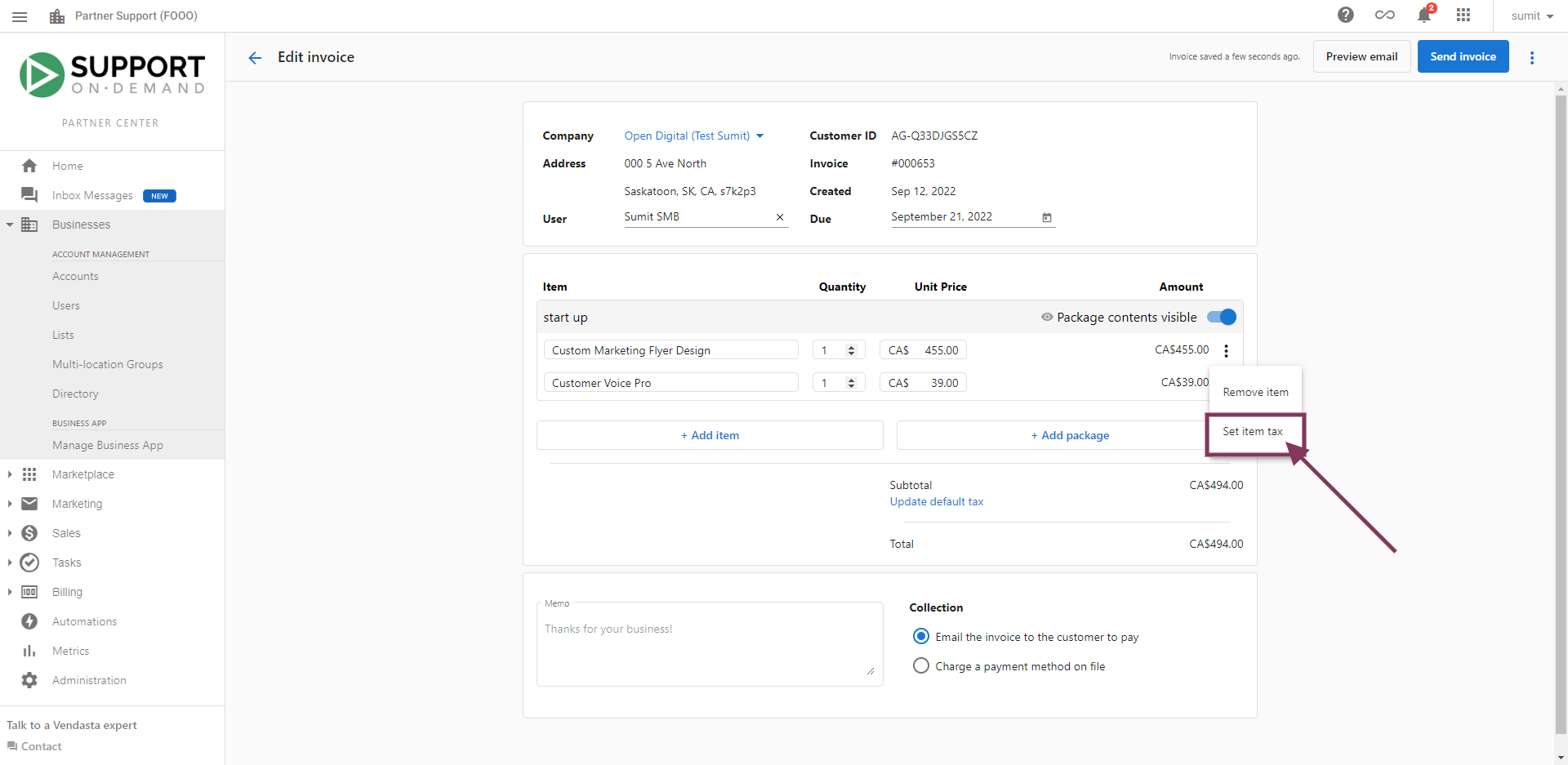Click the Contact link in sidebar
This screenshot has width=1568, height=765.
pyautogui.click(x=41, y=746)
